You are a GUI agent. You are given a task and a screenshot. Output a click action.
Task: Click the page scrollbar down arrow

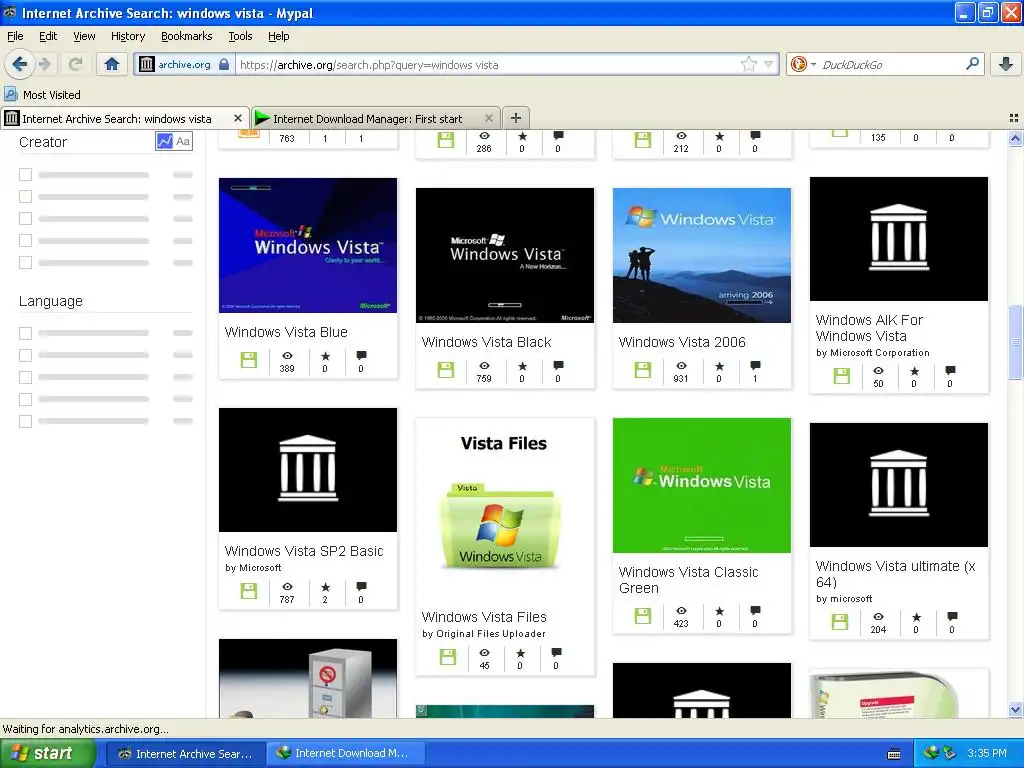click(x=1015, y=709)
